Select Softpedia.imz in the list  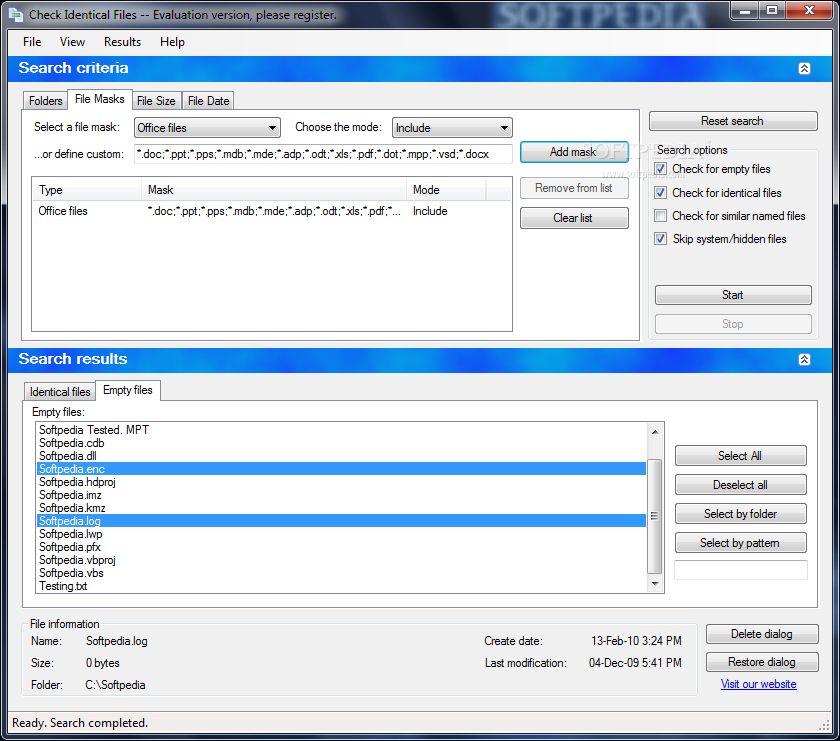[342, 495]
